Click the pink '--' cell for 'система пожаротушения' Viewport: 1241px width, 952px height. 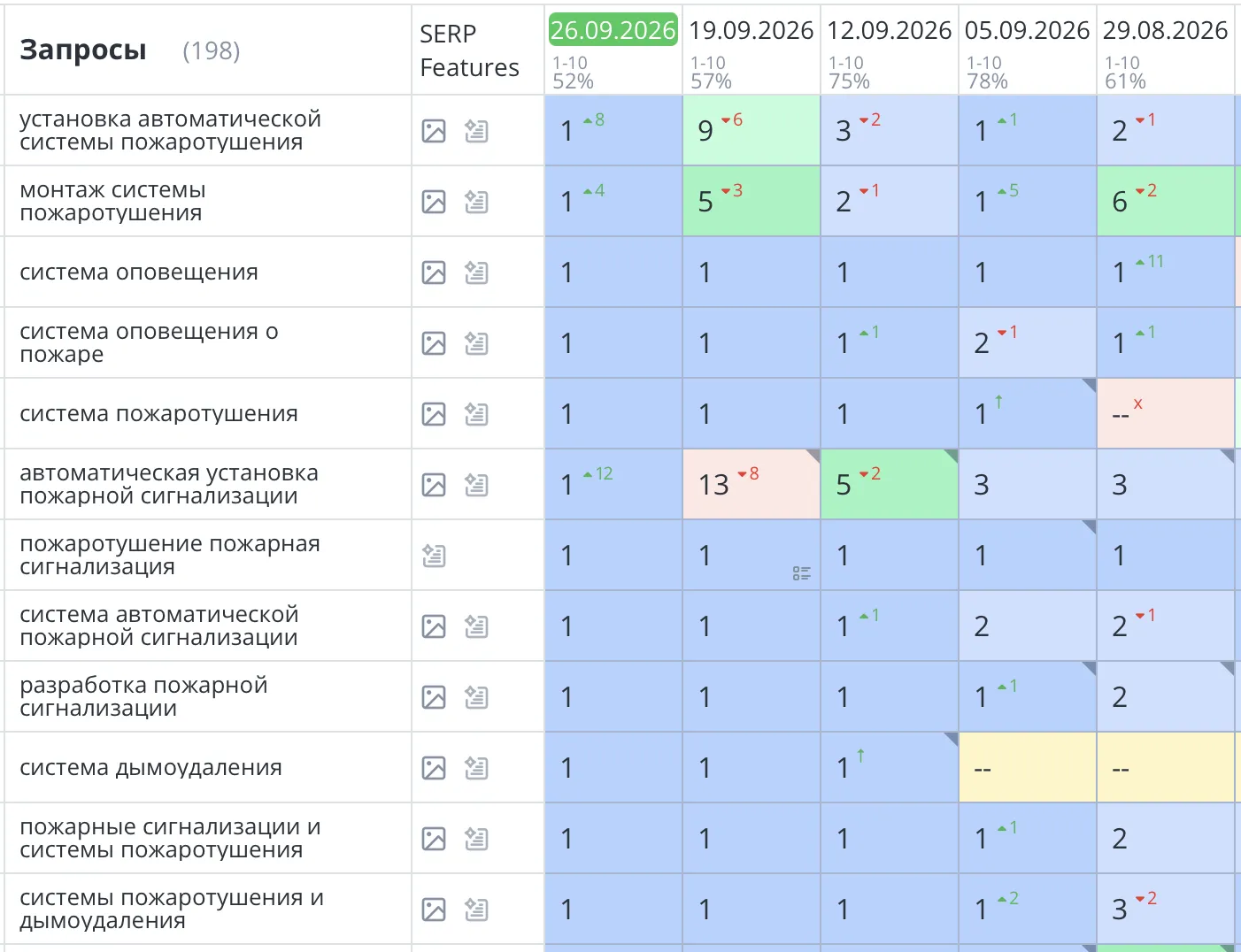(1166, 413)
